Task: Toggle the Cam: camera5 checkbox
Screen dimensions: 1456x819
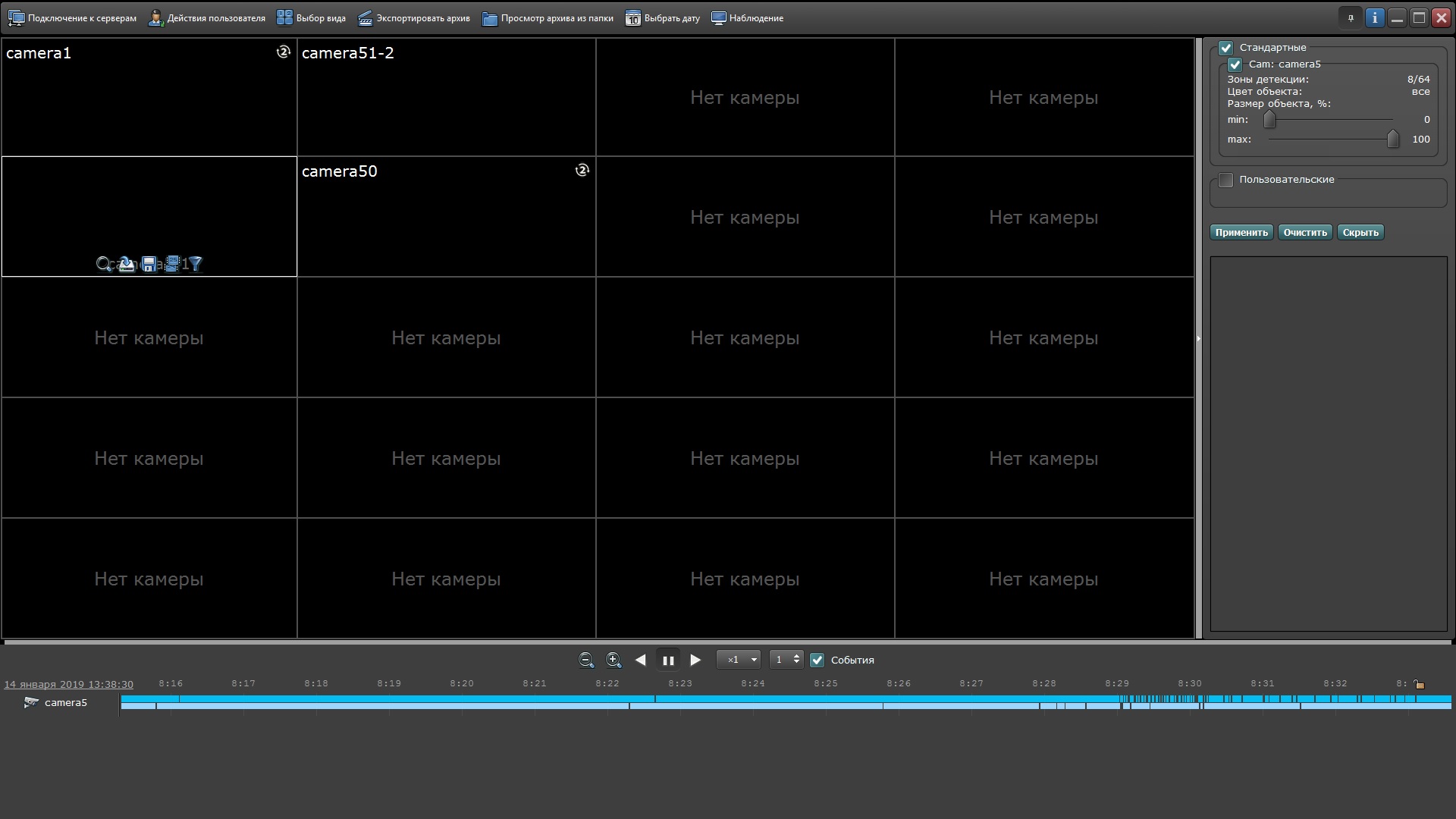Action: (x=1235, y=64)
